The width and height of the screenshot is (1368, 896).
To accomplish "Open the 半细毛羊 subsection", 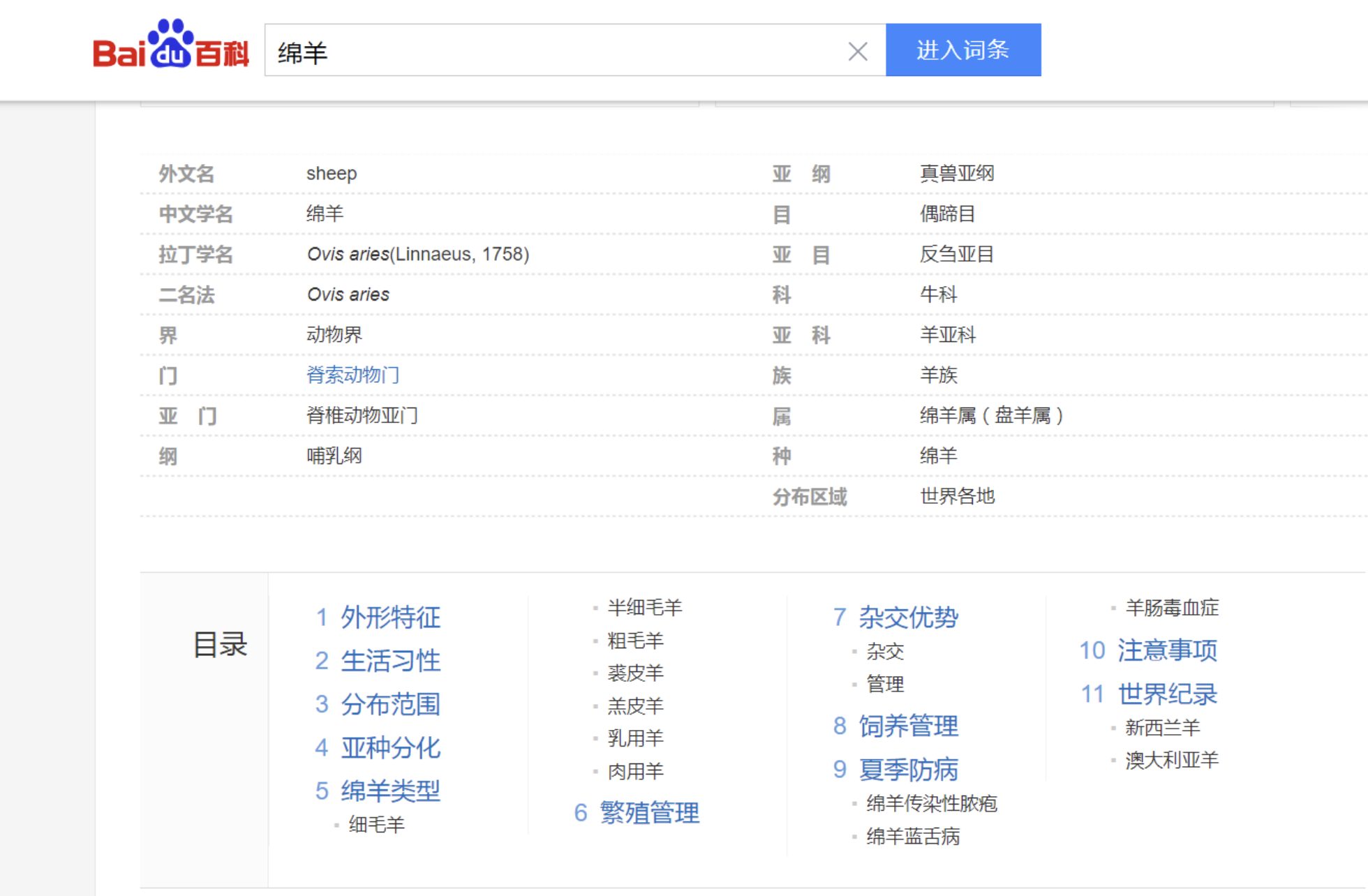I will (644, 608).
